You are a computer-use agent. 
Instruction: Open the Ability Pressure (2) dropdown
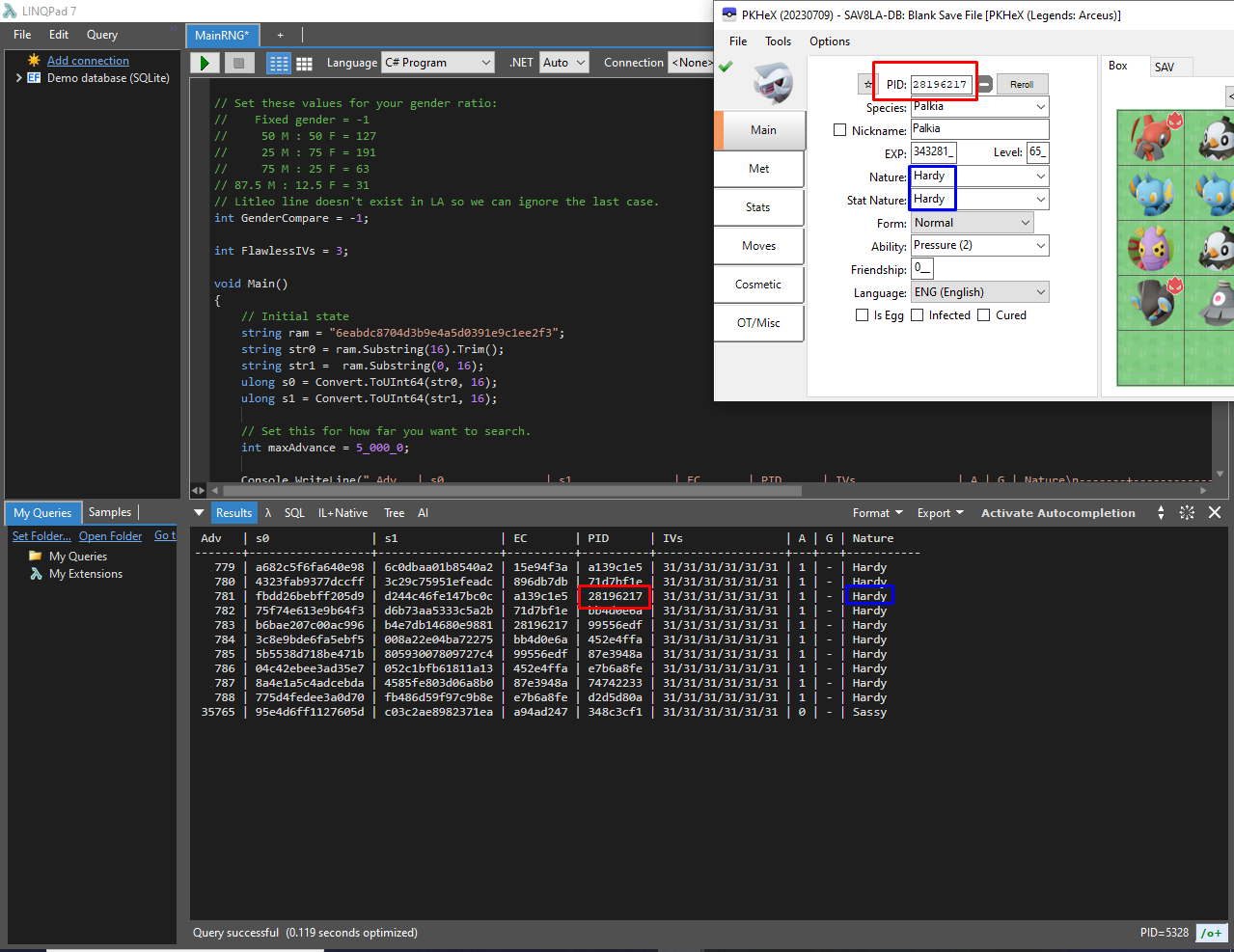click(979, 246)
